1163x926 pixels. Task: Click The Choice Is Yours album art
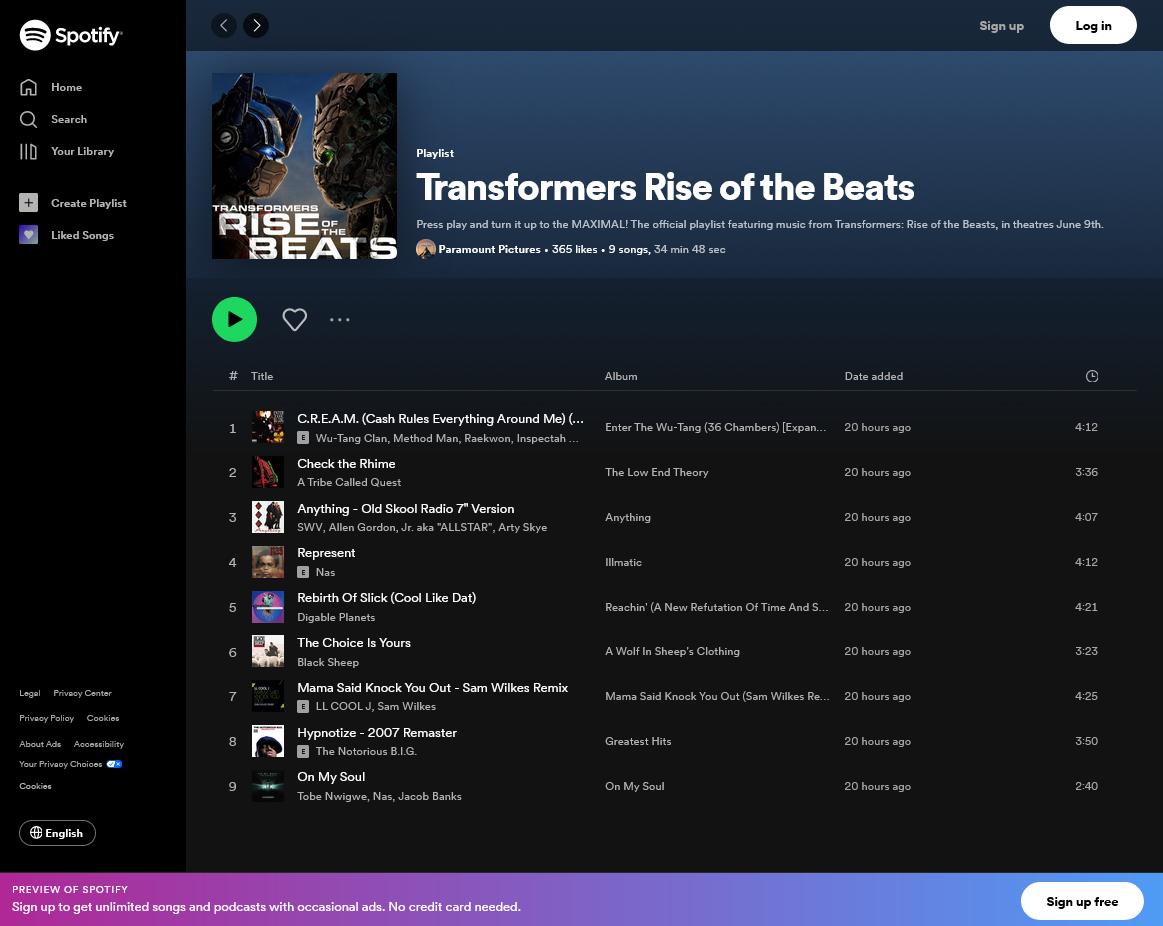tap(268, 651)
